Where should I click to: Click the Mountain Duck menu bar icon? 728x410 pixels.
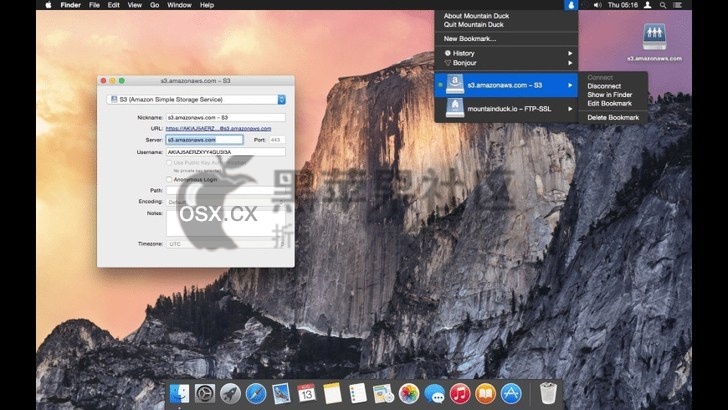pyautogui.click(x=571, y=5)
